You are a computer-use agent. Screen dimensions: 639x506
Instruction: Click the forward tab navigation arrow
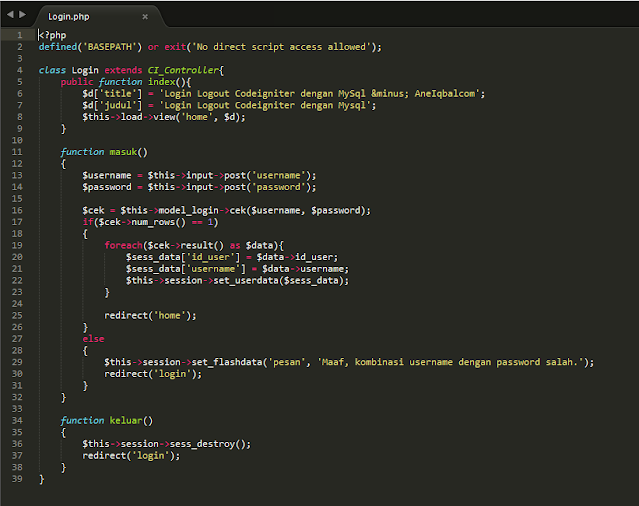[22, 15]
